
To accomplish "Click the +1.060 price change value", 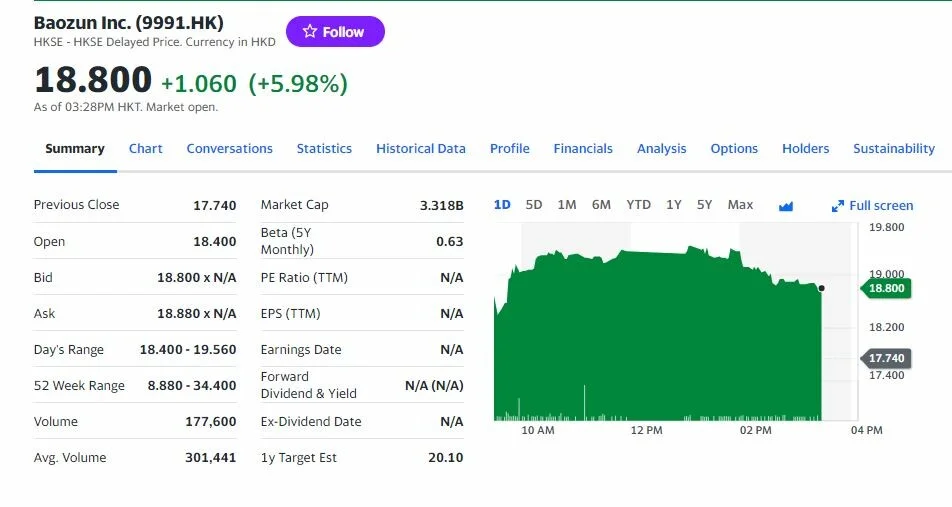I will (x=199, y=84).
